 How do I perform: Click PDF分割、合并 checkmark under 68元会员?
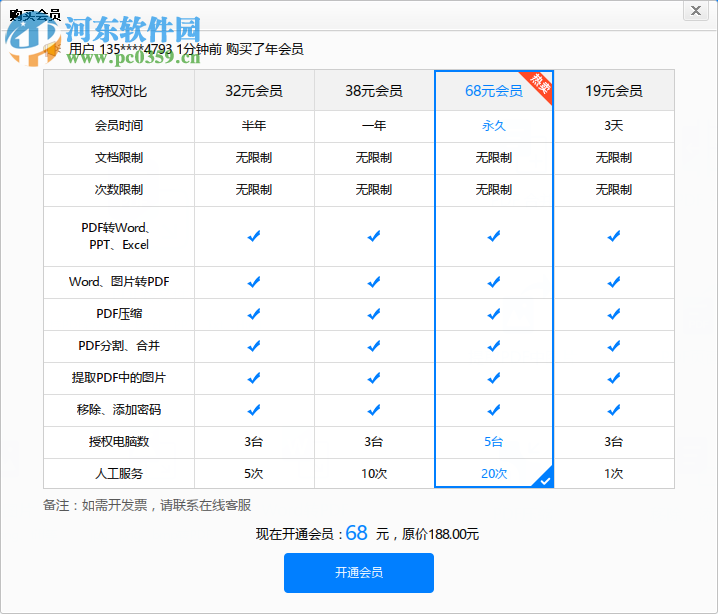(494, 346)
